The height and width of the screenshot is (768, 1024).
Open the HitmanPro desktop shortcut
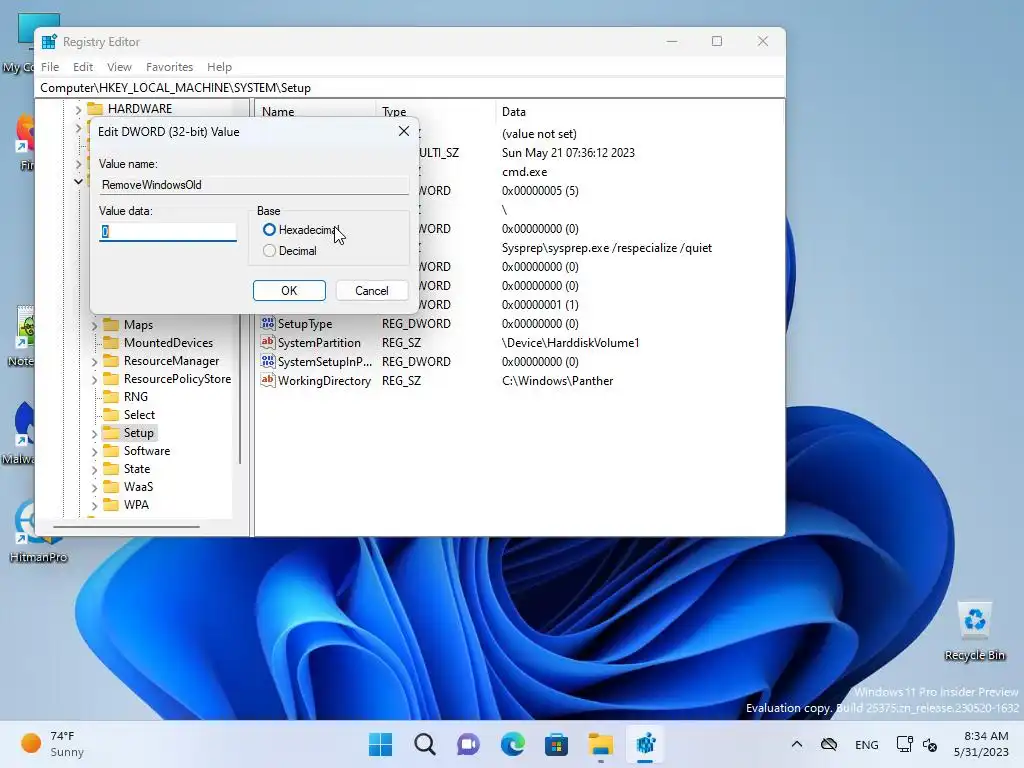[x=38, y=532]
